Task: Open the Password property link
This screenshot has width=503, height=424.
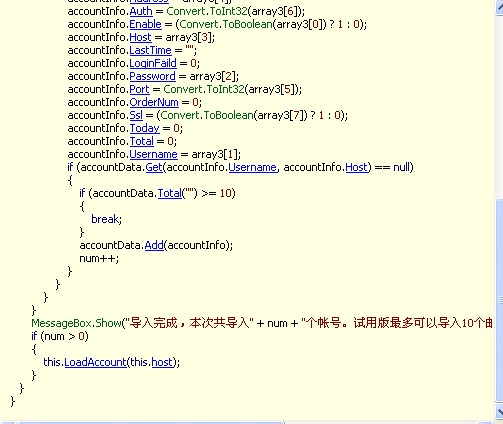Action: coord(152,76)
